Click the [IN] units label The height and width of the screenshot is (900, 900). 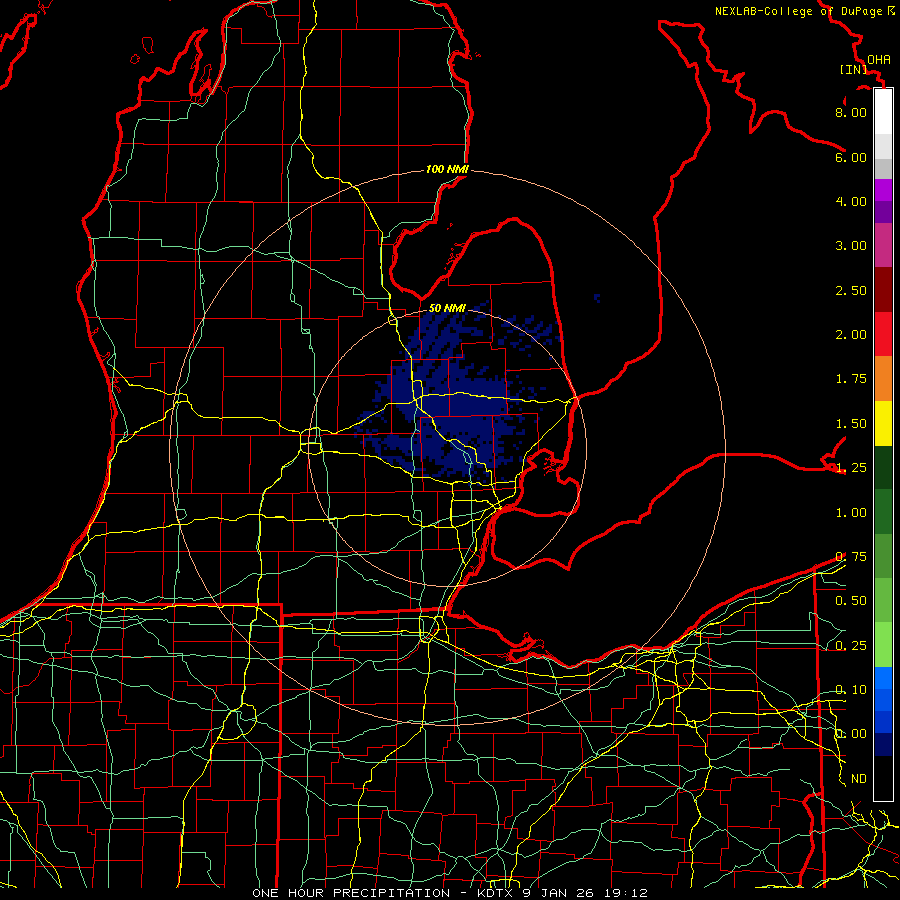pyautogui.click(x=853, y=69)
